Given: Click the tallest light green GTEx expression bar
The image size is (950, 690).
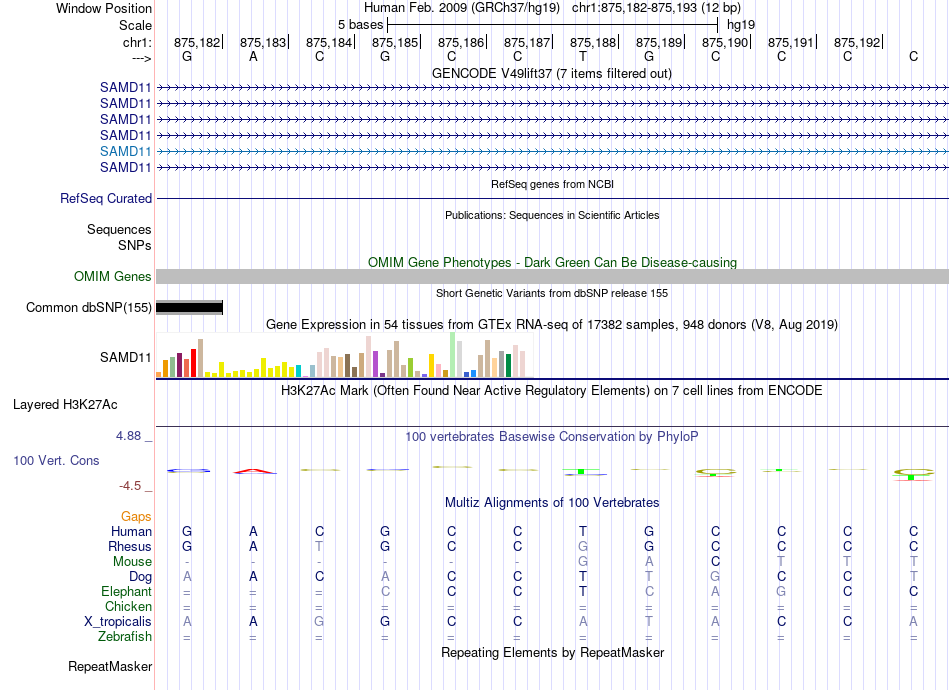Looking at the screenshot, I should (x=453, y=354).
